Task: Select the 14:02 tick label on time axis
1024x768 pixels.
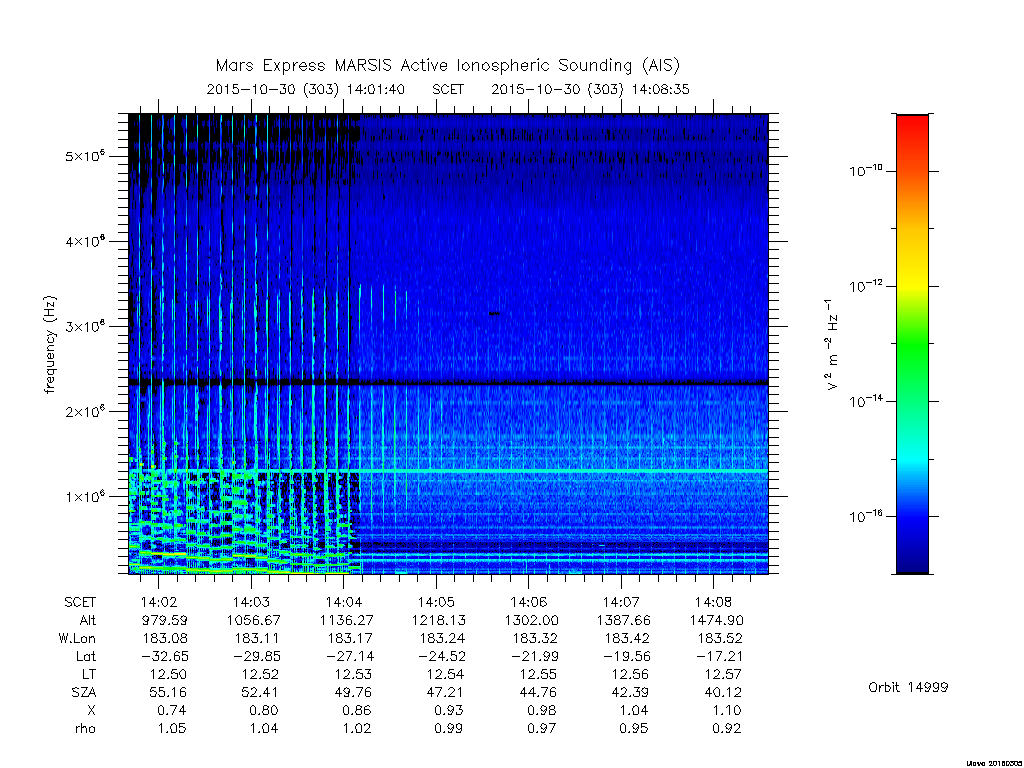Action: (159, 602)
